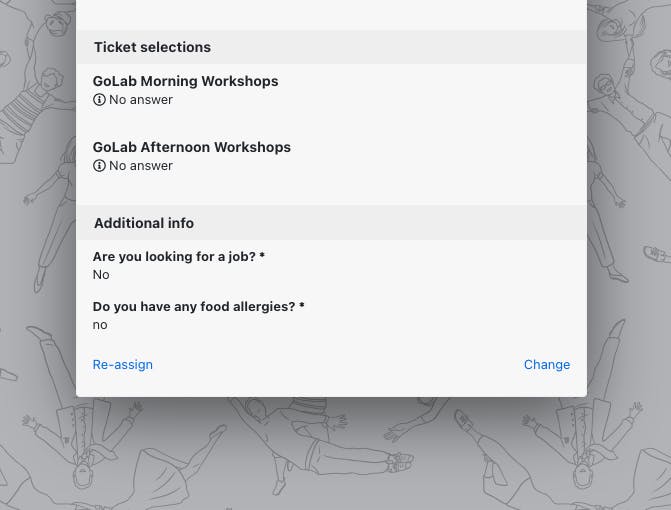Click the GoLab Morning Workshops heading
The height and width of the screenshot is (510, 671).
tap(185, 81)
